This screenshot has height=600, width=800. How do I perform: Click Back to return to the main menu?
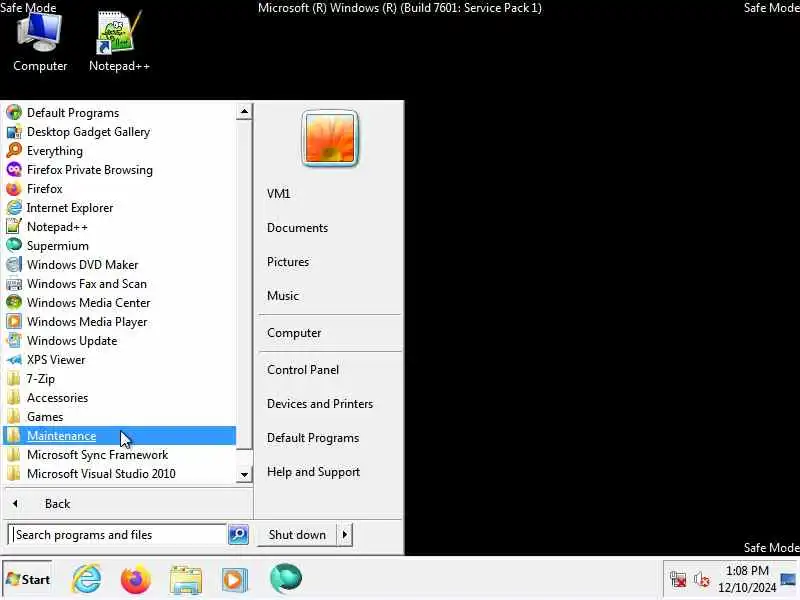(x=128, y=504)
